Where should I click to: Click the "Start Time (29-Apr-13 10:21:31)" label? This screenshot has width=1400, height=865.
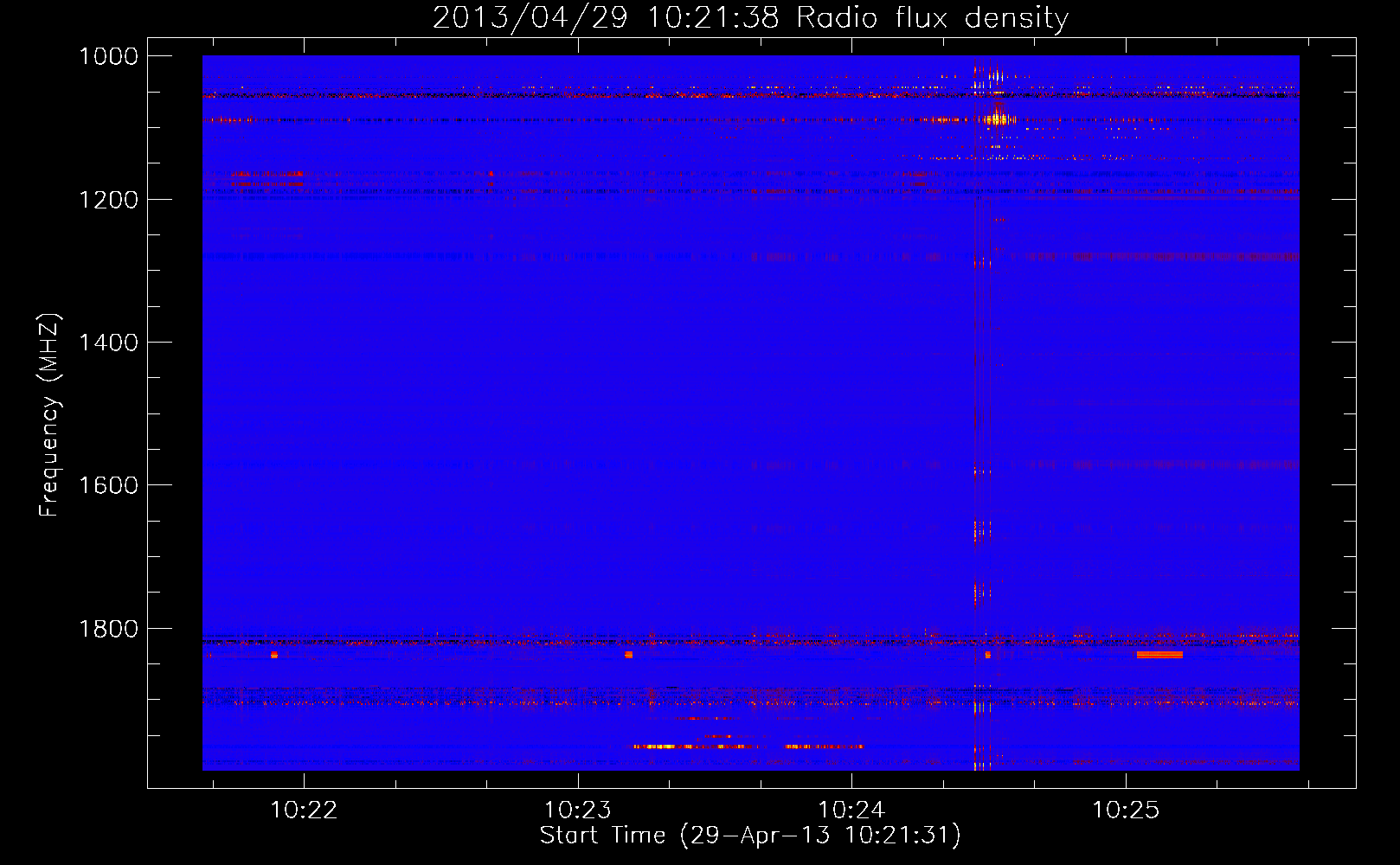coord(750,836)
